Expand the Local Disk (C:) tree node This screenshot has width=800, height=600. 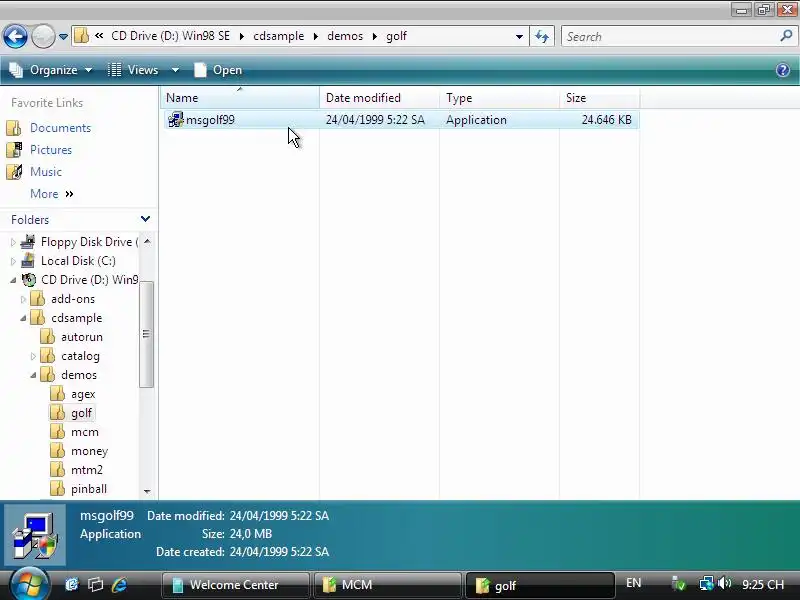tap(13, 261)
